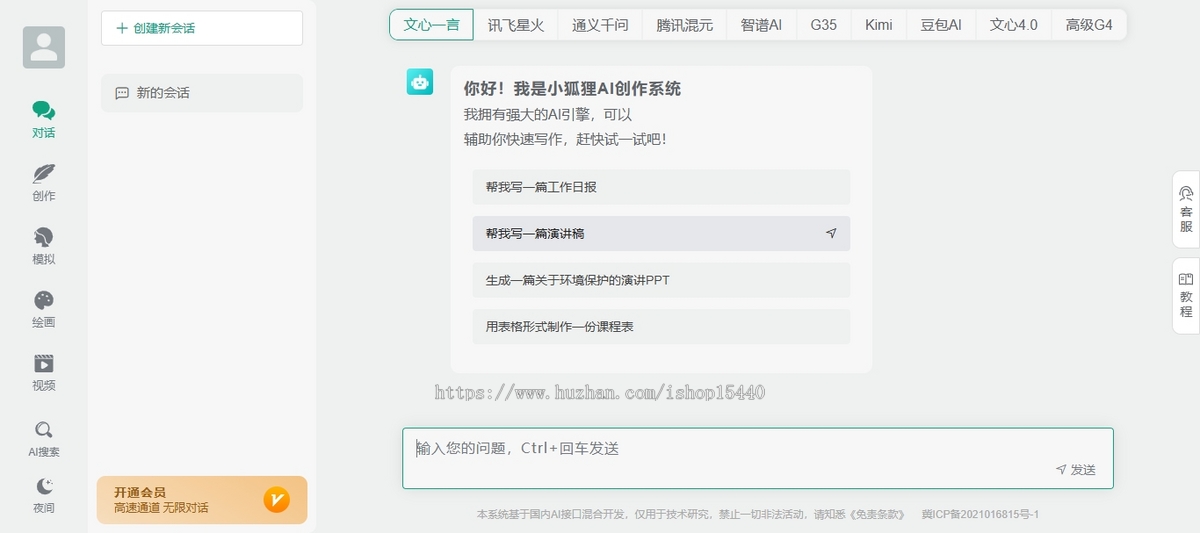Click the plus icon in 创建新会话
Screen dimensions: 1200x533
coord(122,28)
